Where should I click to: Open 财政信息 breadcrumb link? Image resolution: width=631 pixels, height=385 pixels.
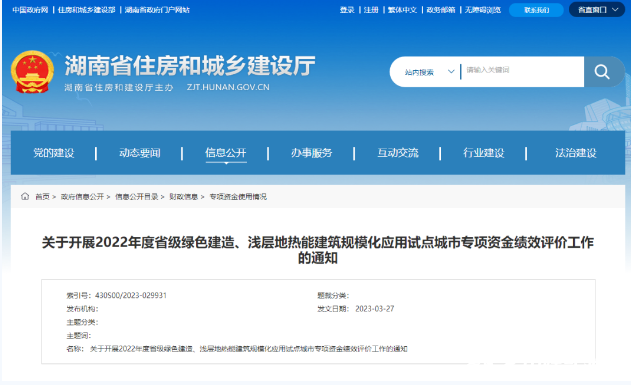tap(184, 197)
